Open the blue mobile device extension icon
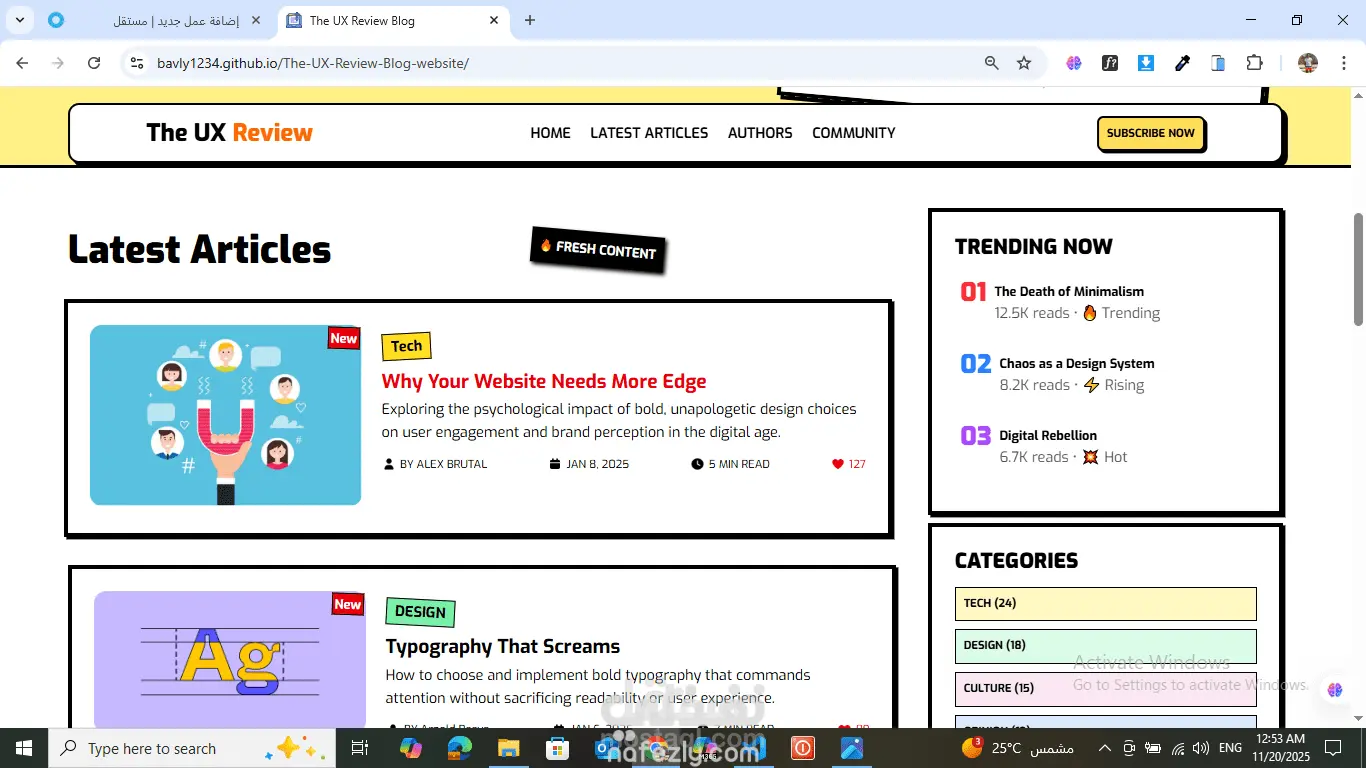This screenshot has height=768, width=1366. pos(1218,63)
